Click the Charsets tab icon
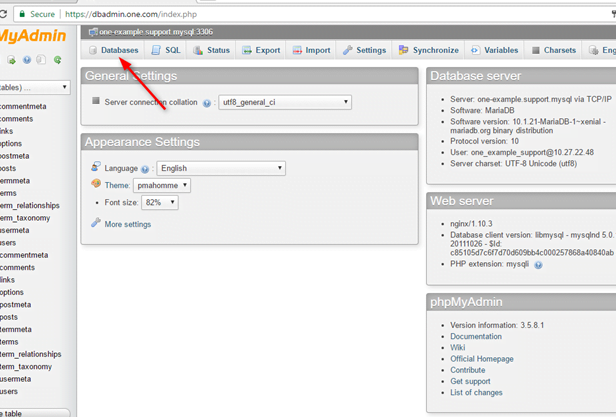Viewport: 616px width, 417px height. tap(535, 50)
